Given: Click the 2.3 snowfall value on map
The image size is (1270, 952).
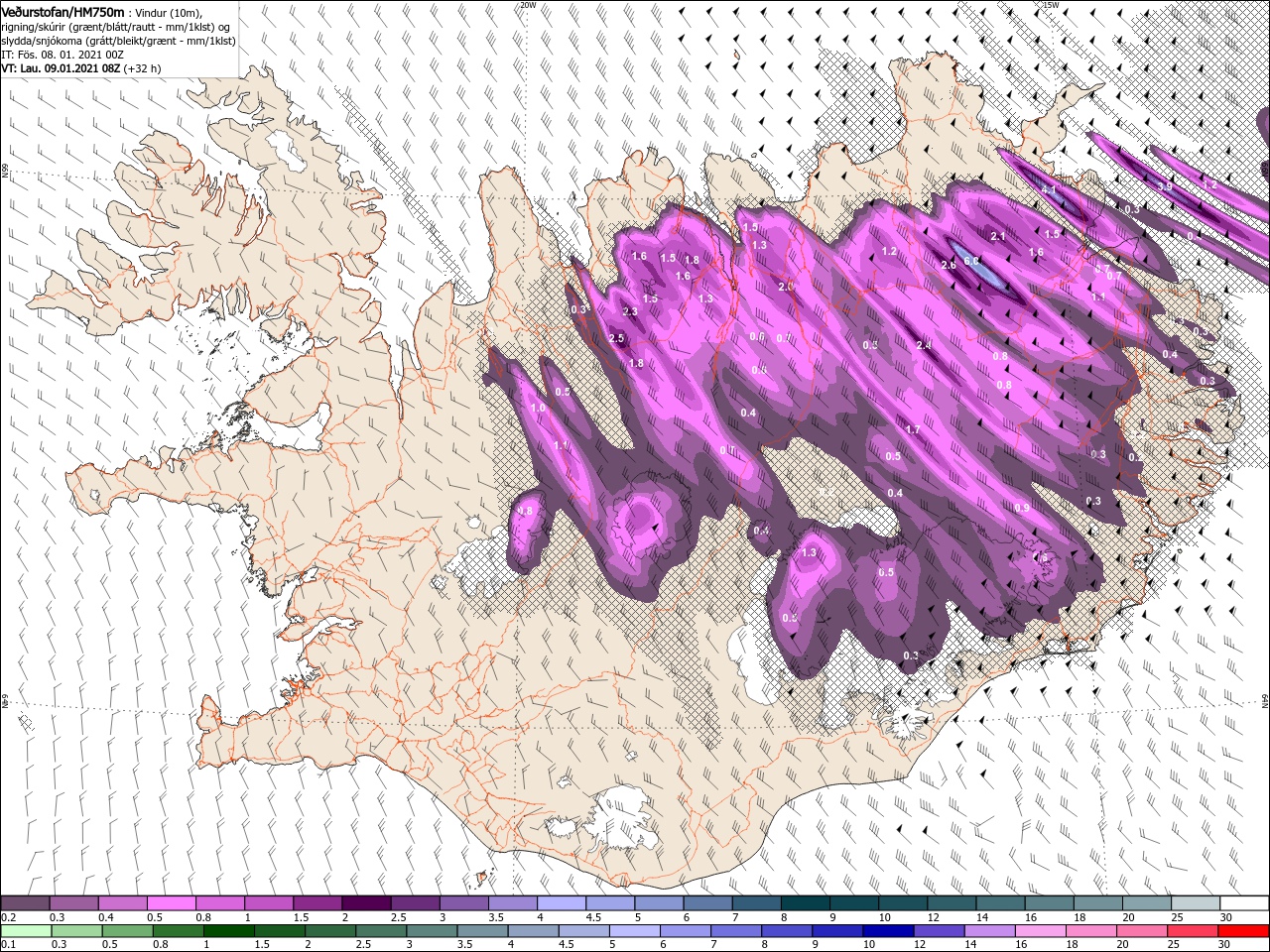Looking at the screenshot, I should point(630,312).
